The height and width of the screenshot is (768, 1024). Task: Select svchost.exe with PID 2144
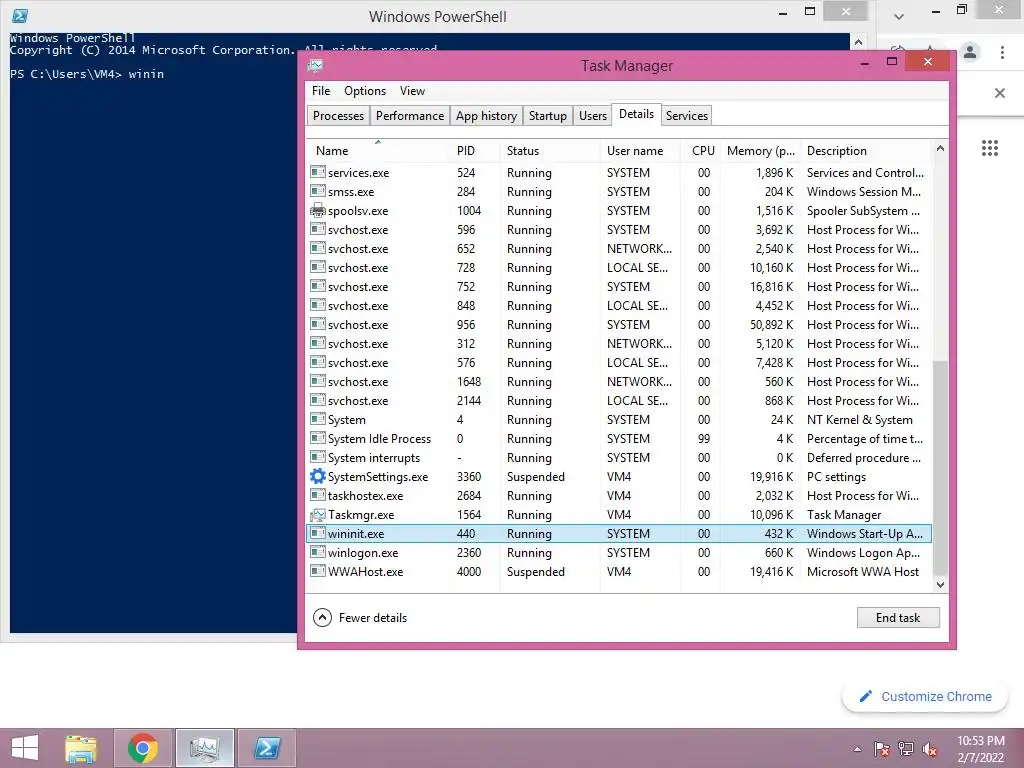pos(619,400)
